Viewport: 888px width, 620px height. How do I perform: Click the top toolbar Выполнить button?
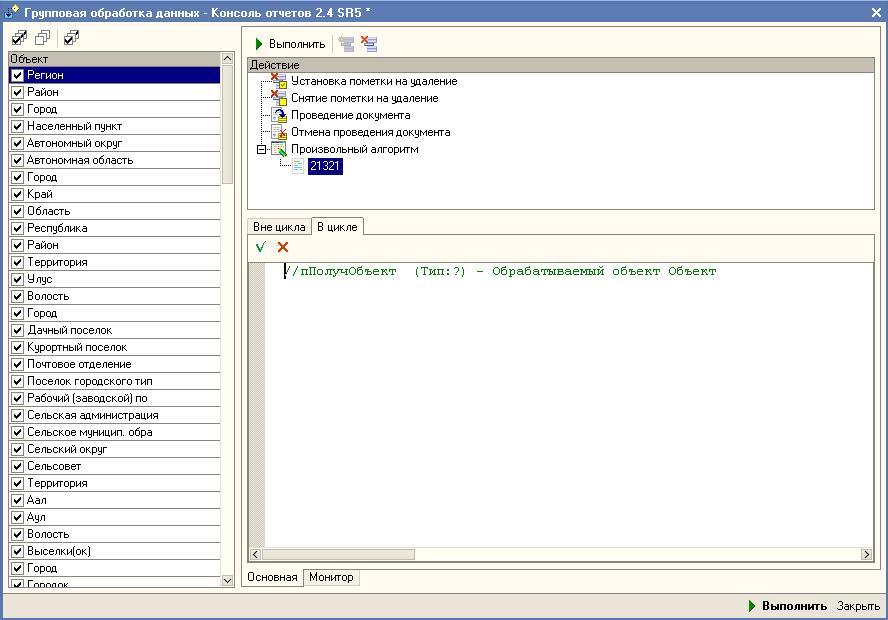click(291, 44)
